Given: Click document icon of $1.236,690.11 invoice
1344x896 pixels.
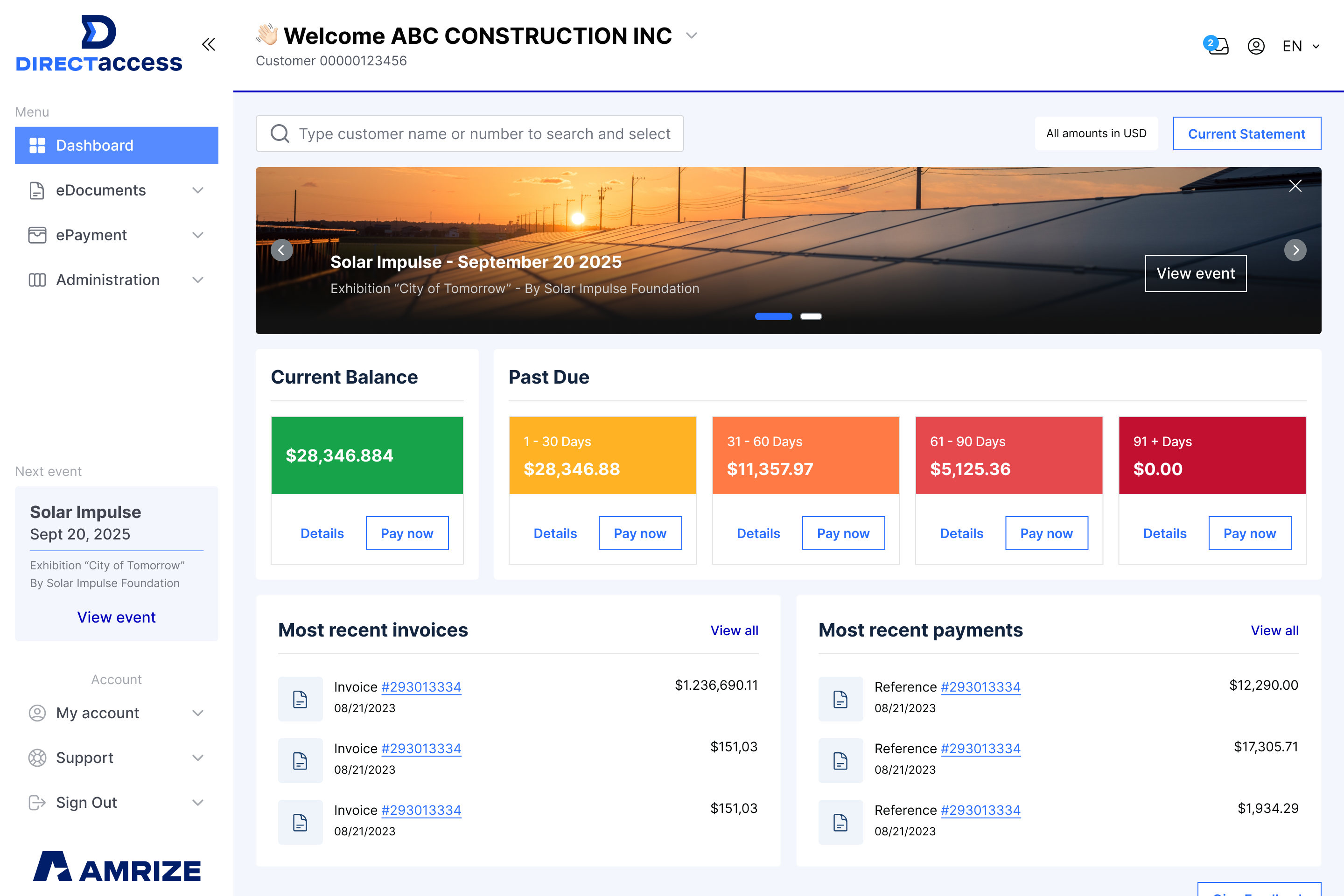Looking at the screenshot, I should click(x=300, y=699).
